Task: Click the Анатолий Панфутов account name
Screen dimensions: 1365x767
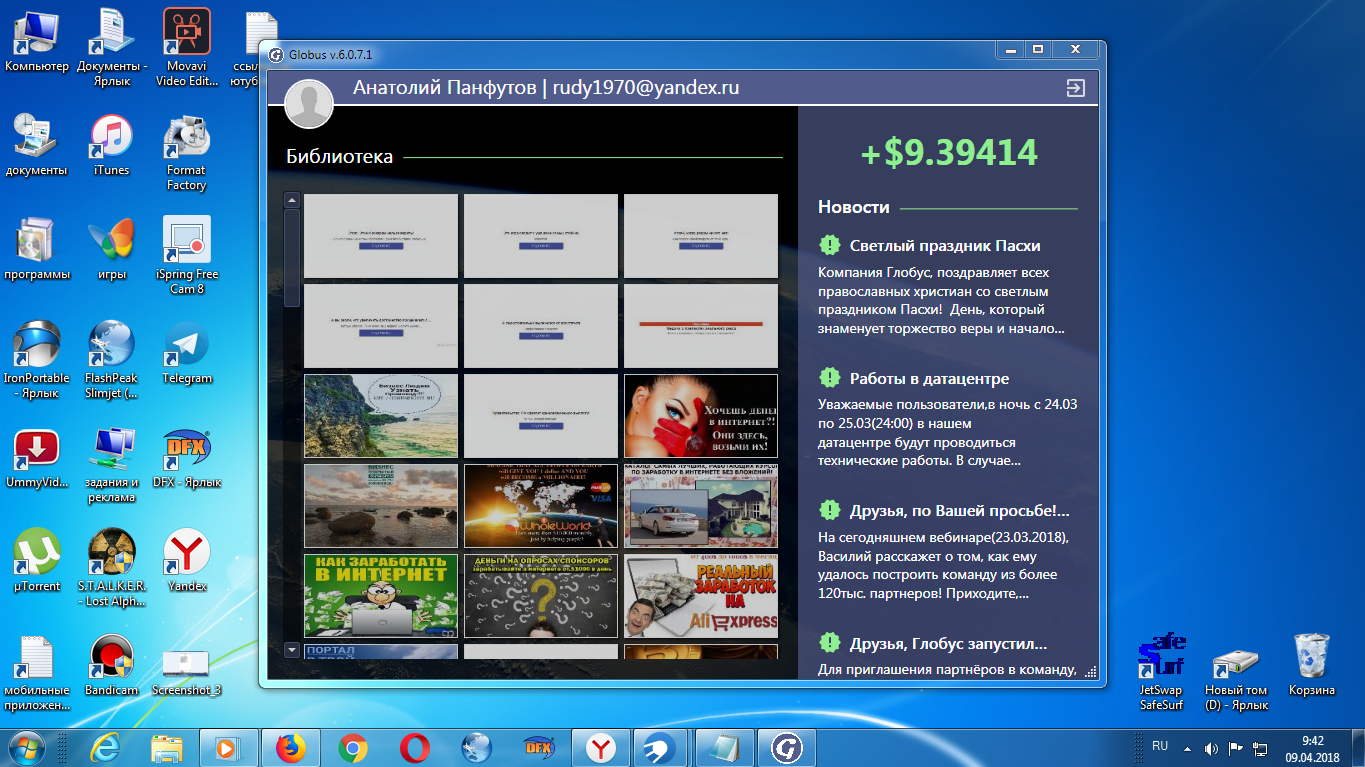Action: click(444, 88)
